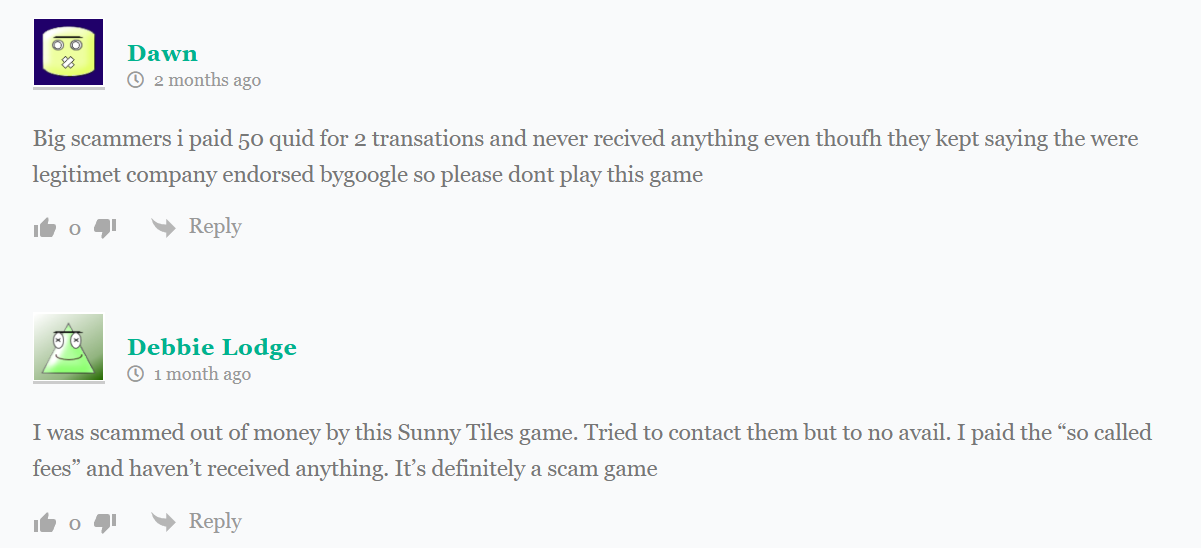The image size is (1201, 548).
Task: Open Debbie Lodge's name link
Action: [x=212, y=348]
